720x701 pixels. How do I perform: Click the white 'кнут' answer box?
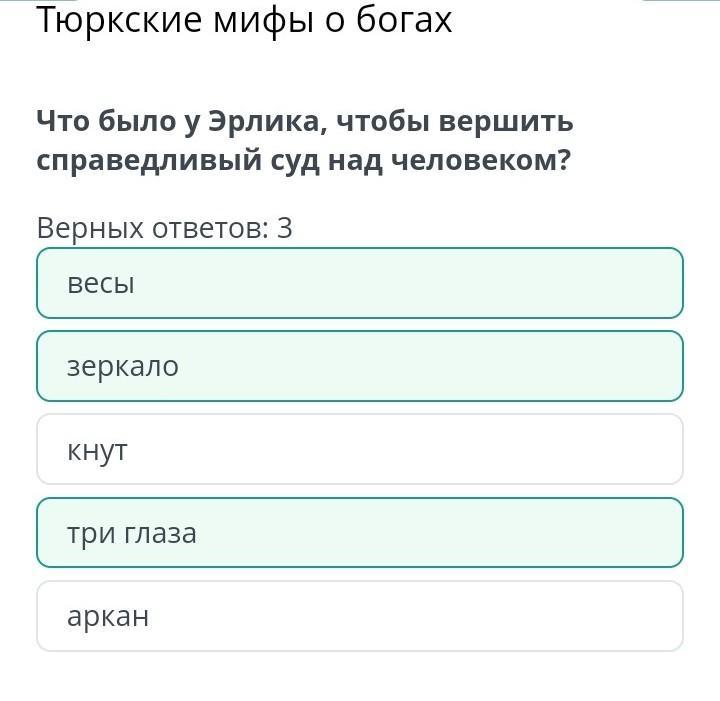[360, 449]
